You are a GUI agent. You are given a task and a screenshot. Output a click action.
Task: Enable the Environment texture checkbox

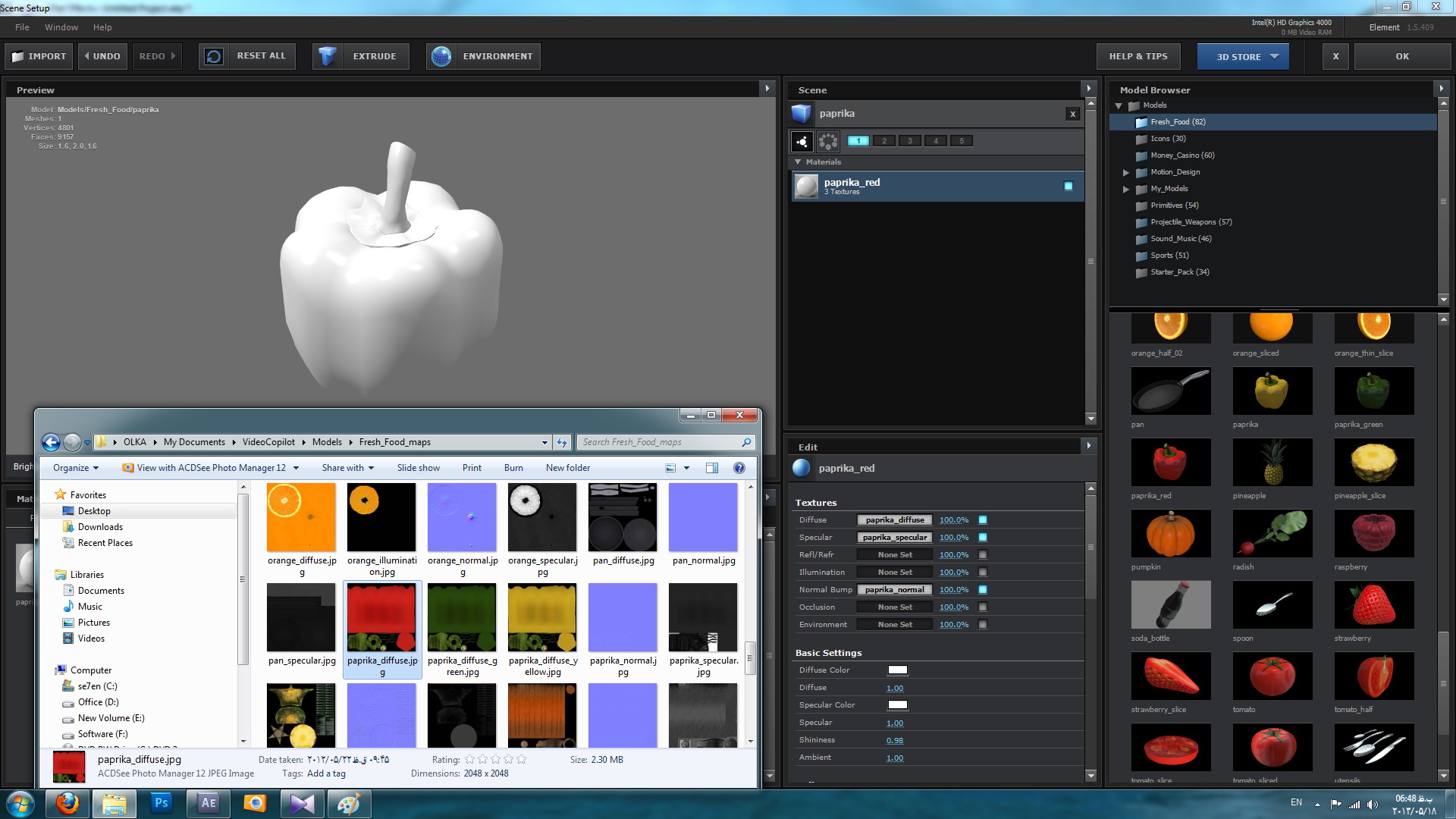(x=983, y=625)
